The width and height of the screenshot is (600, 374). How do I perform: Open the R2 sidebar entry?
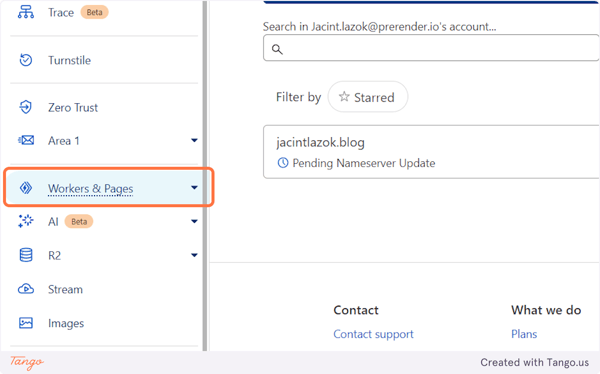tap(54, 255)
